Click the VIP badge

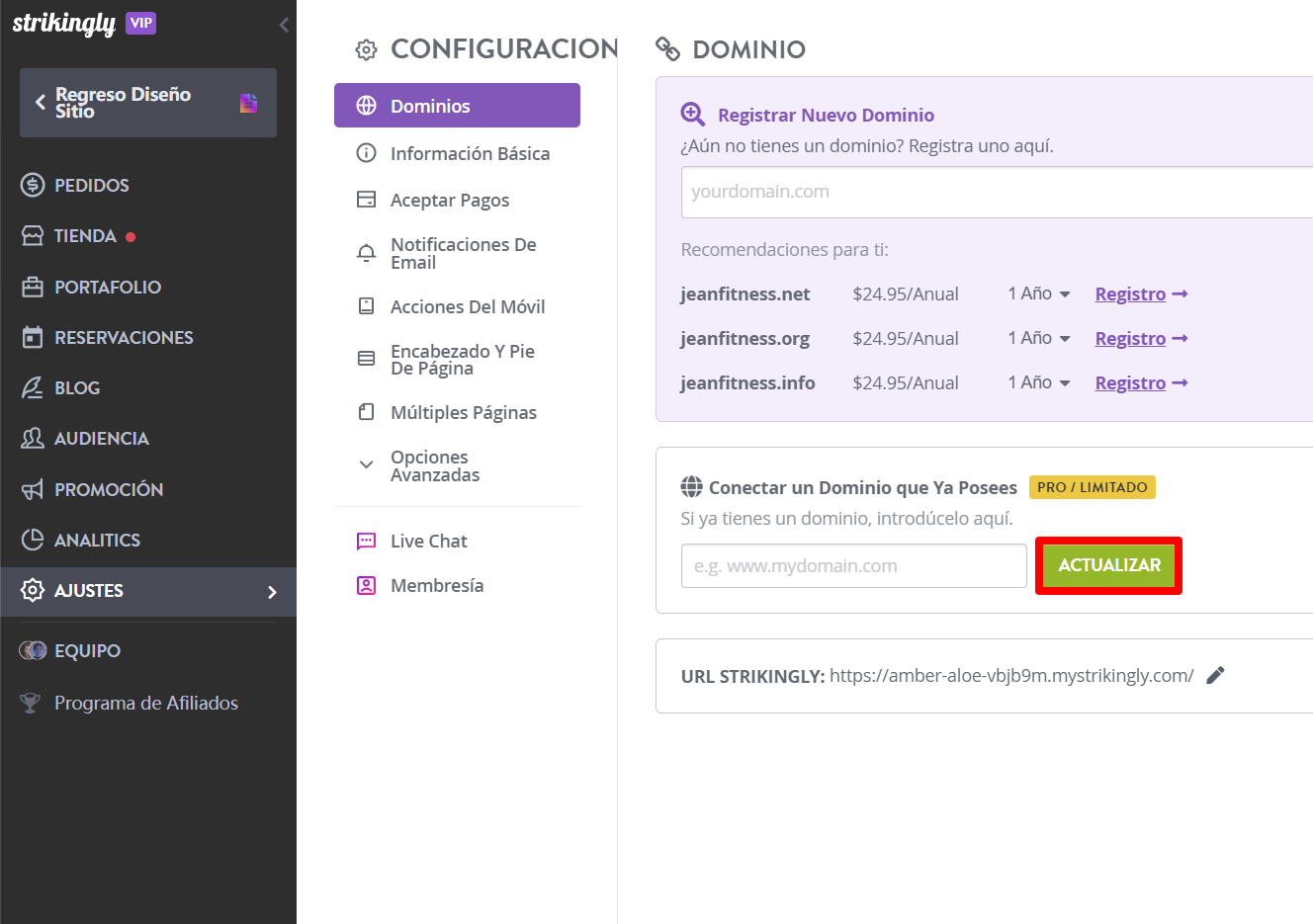click(x=141, y=23)
